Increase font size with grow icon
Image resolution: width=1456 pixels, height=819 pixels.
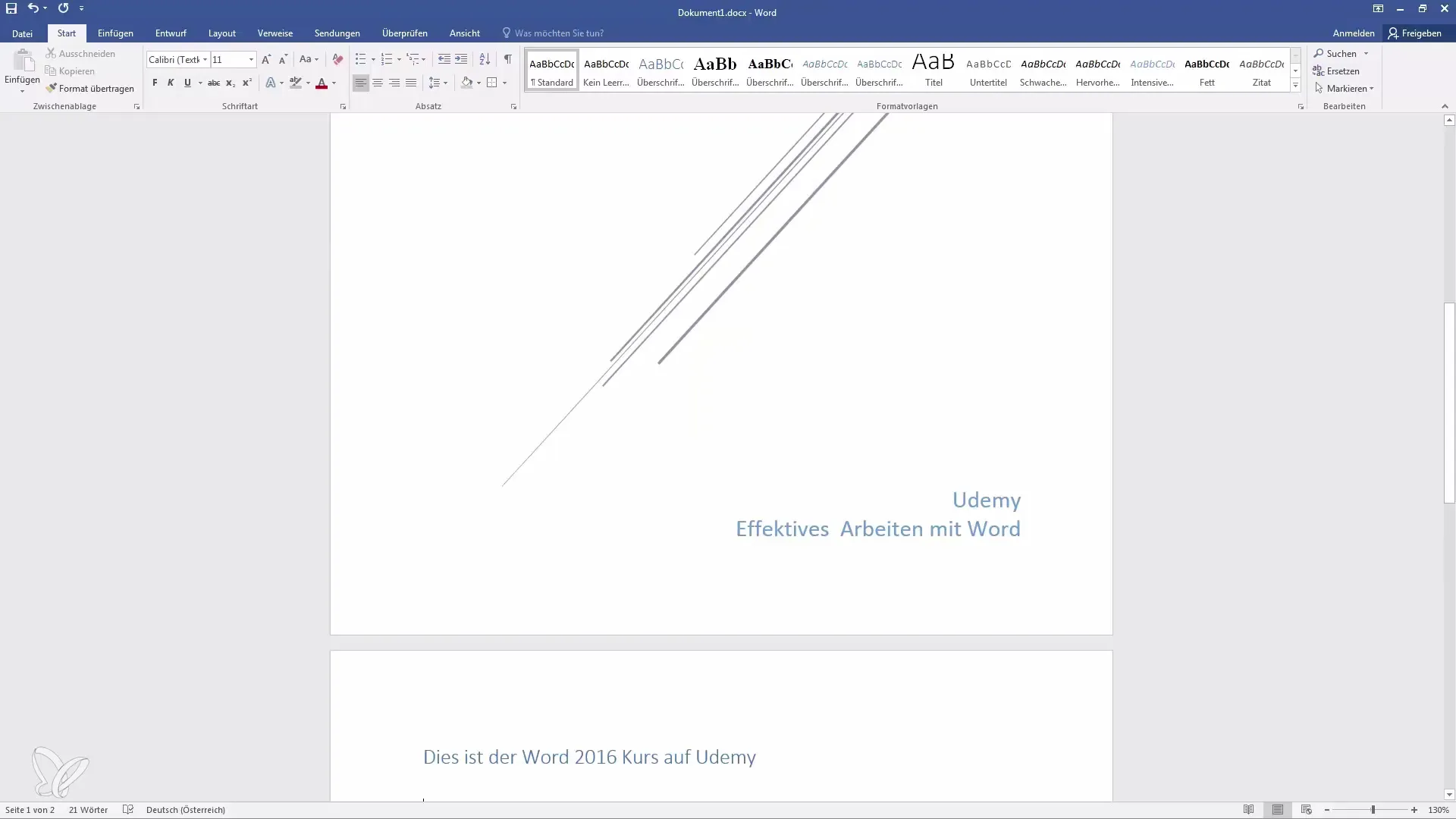tap(265, 59)
